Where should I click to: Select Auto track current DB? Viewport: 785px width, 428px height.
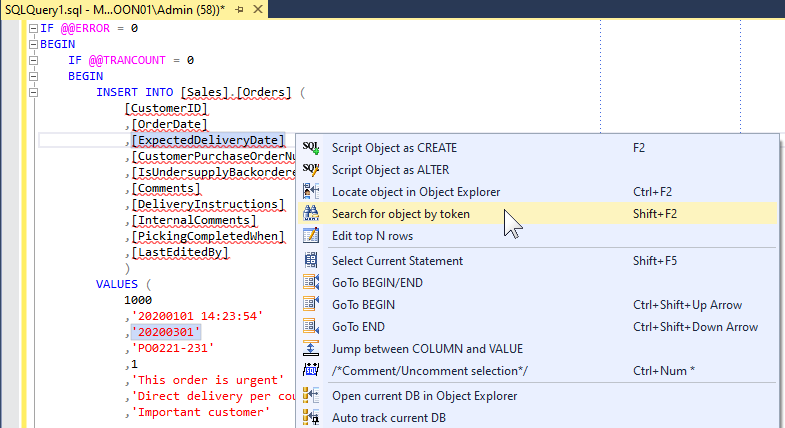[x=538, y=417]
